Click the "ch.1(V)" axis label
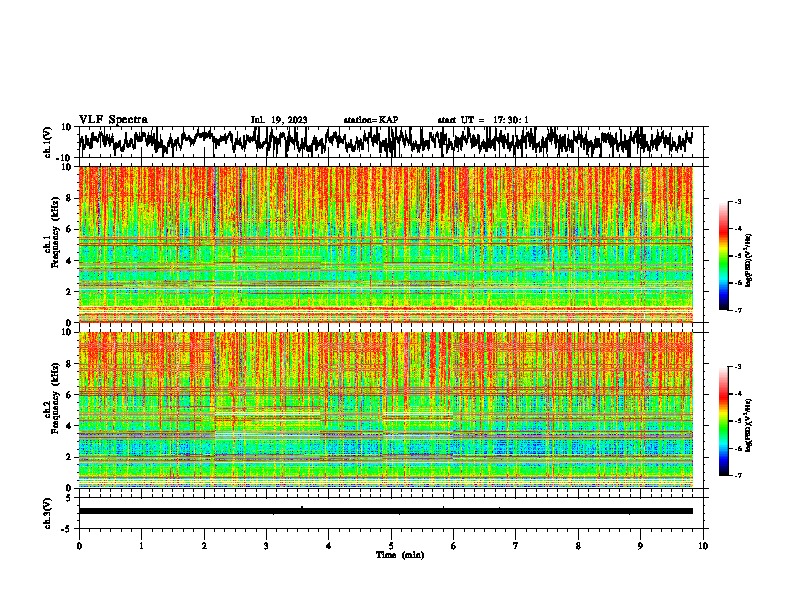Viewport: 792px width, 612px height. [48, 142]
